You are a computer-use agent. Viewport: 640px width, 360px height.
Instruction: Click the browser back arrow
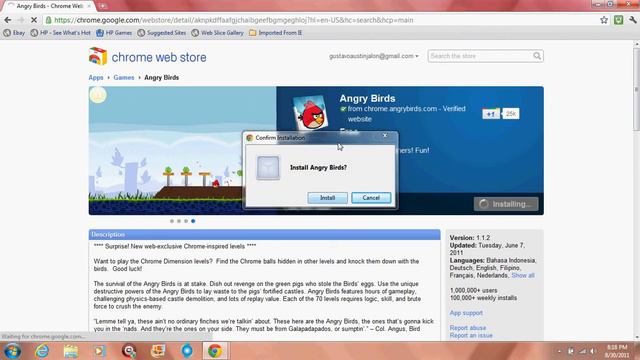pos(8,20)
